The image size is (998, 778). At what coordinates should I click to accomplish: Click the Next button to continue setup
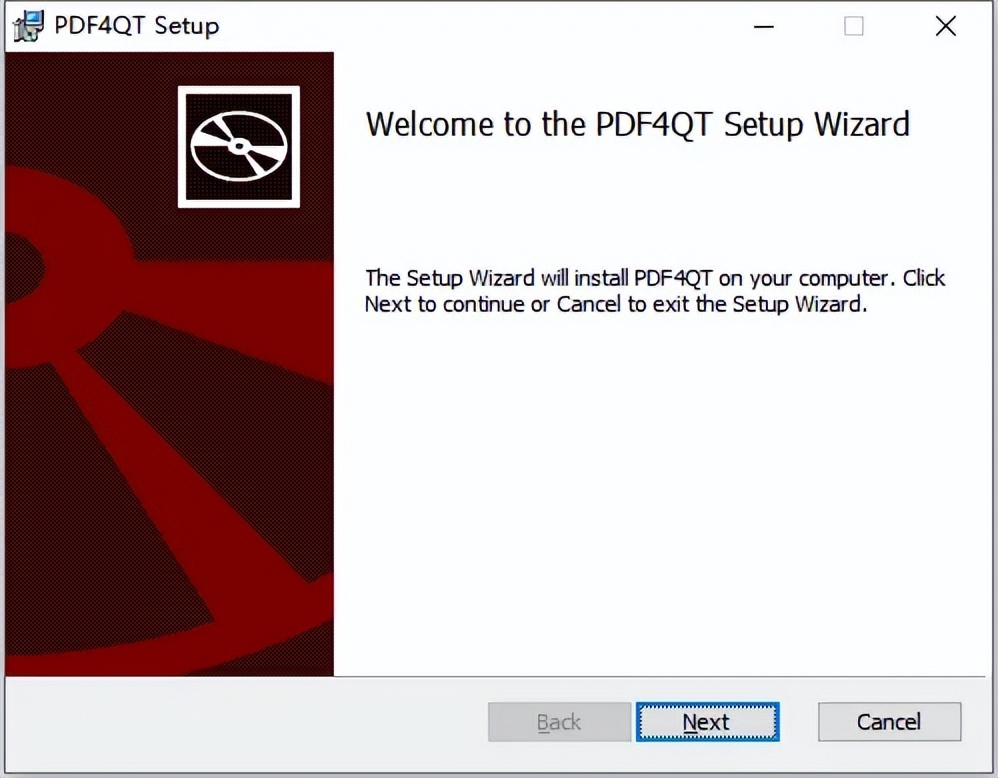click(x=707, y=722)
